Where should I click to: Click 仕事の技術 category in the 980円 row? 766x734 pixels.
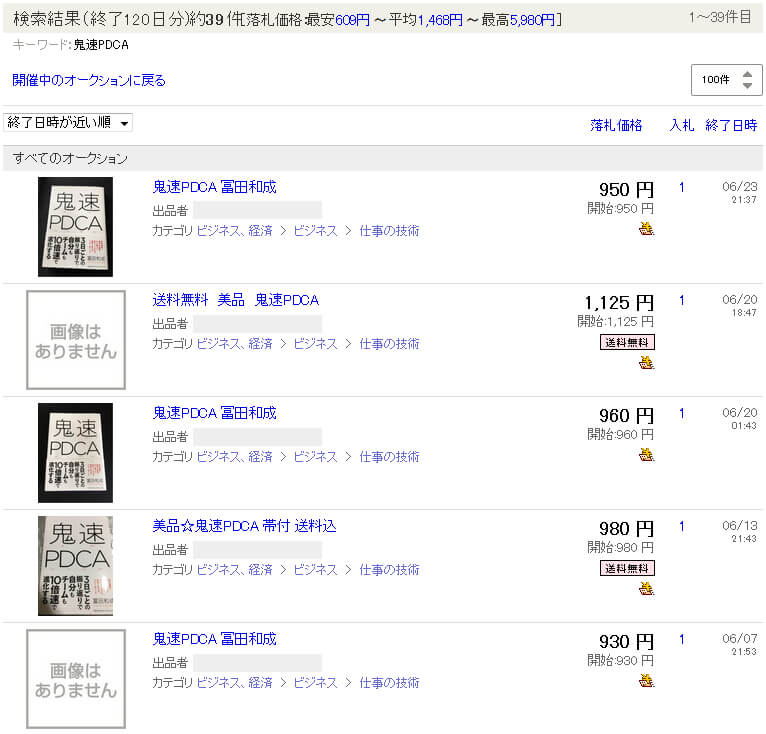point(389,569)
